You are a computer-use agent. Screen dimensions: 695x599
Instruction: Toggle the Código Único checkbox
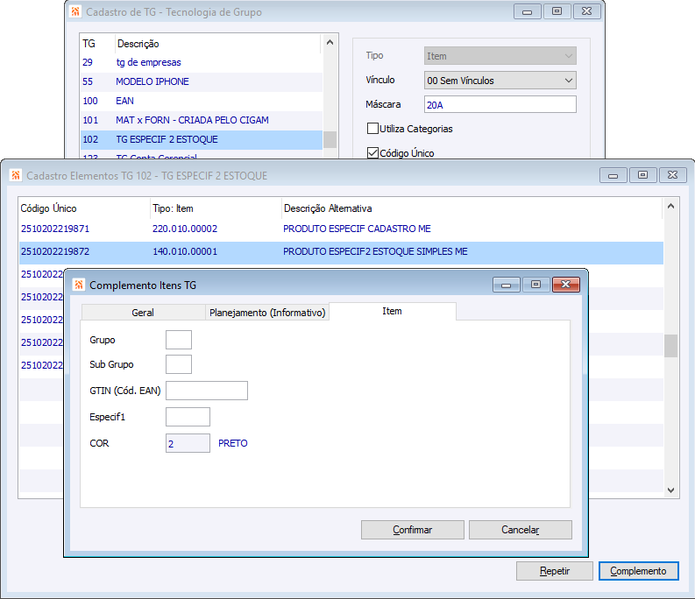click(x=373, y=153)
